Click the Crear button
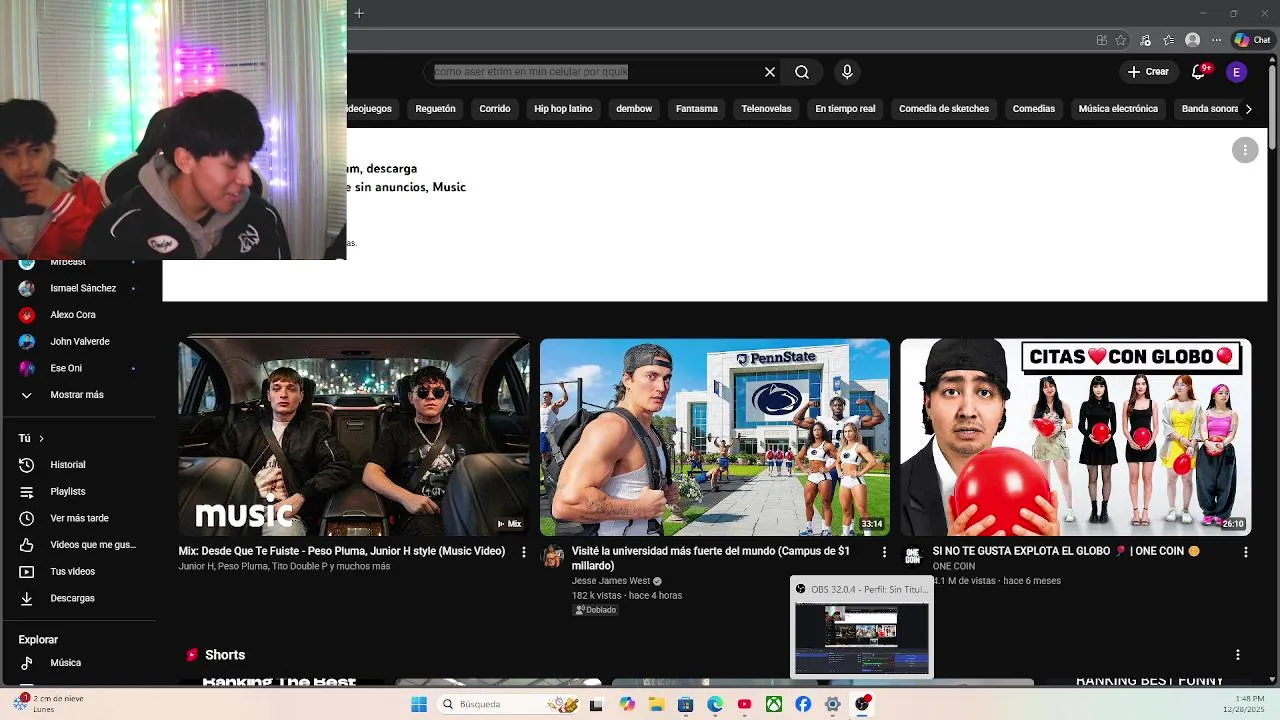The height and width of the screenshot is (720, 1280). tap(1148, 72)
